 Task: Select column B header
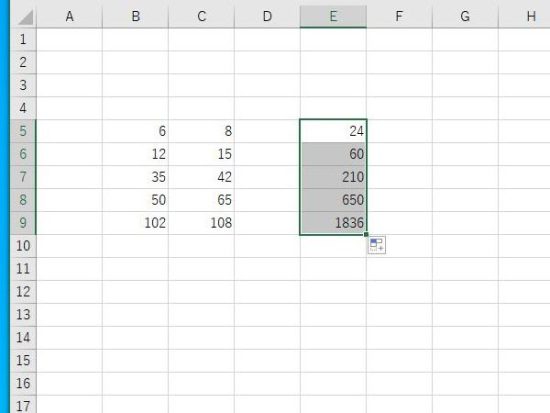point(135,16)
